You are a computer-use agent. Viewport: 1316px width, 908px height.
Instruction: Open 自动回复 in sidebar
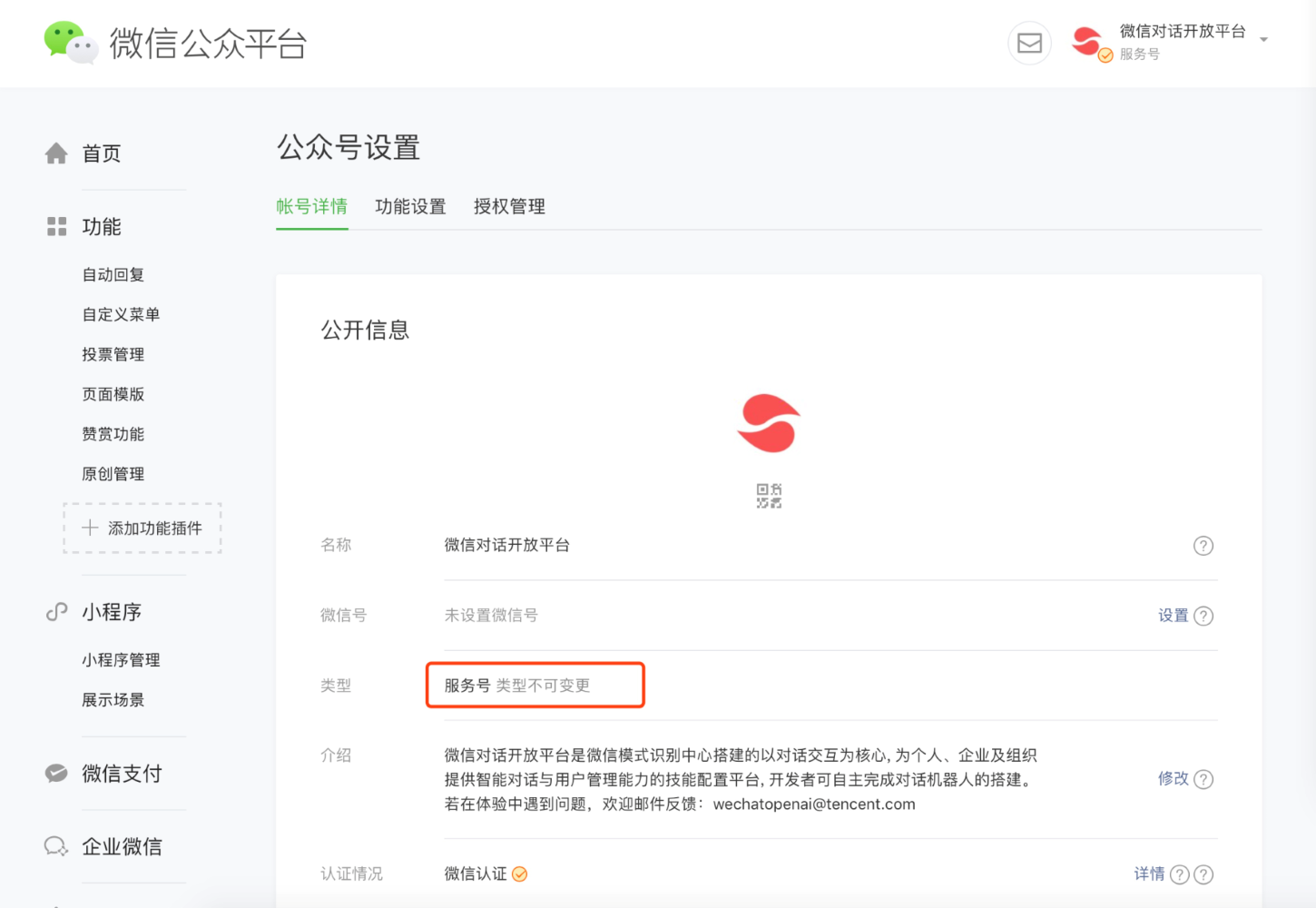pos(113,275)
